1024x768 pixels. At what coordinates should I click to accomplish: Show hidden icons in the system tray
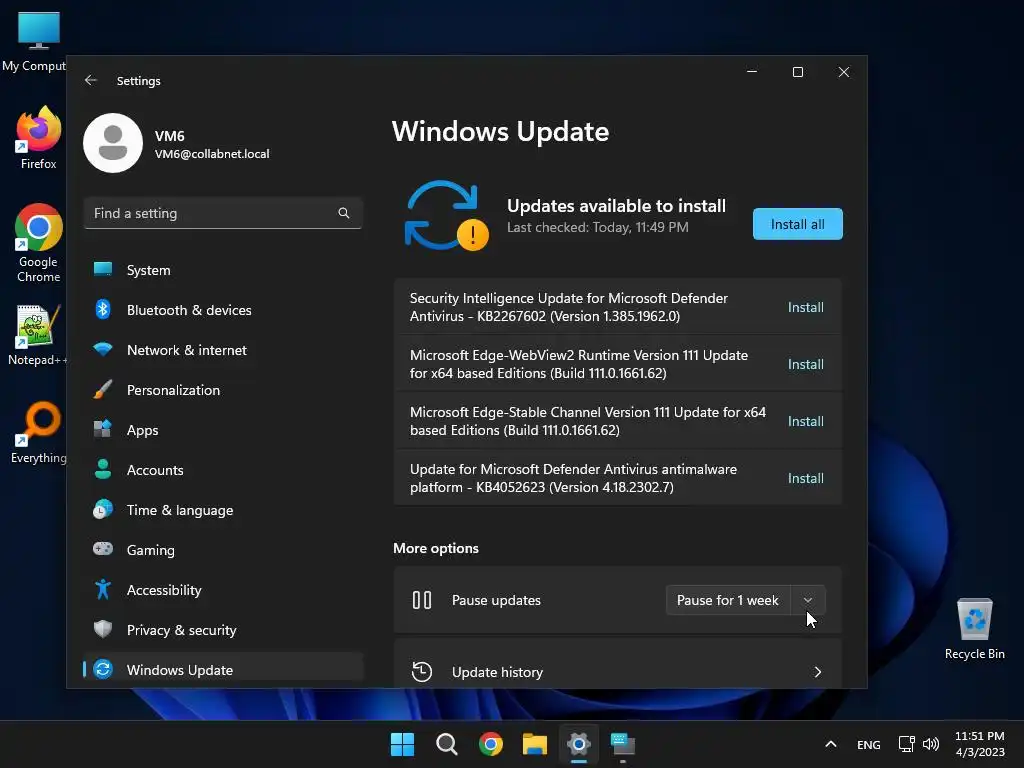(831, 744)
